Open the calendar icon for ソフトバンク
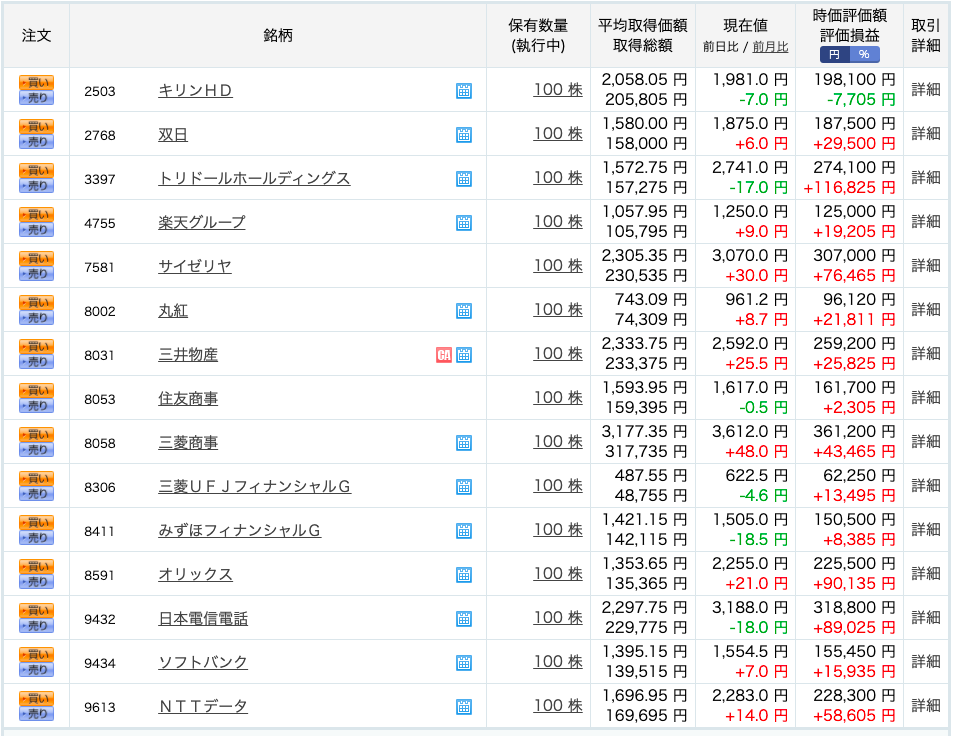The image size is (954, 736). (x=464, y=663)
